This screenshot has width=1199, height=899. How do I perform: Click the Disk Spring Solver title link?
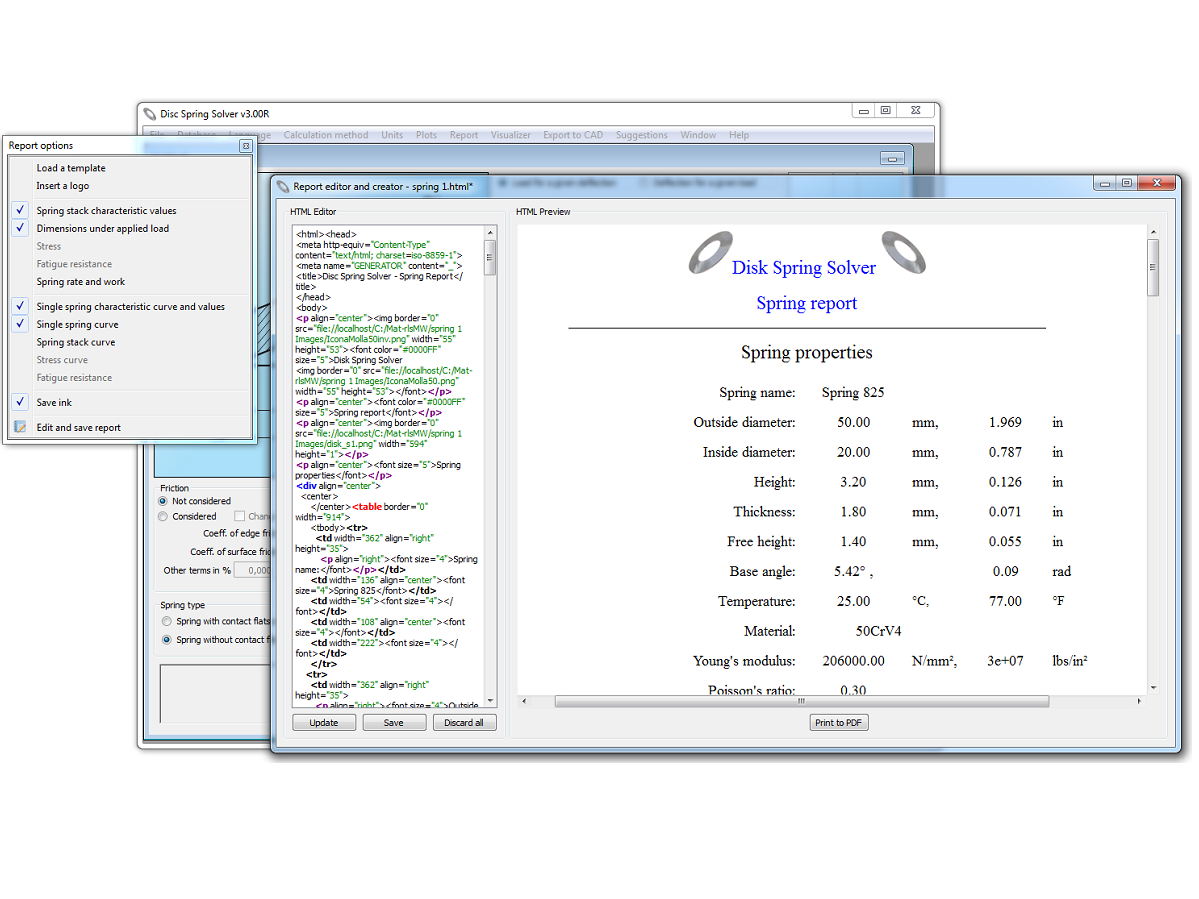click(x=804, y=268)
